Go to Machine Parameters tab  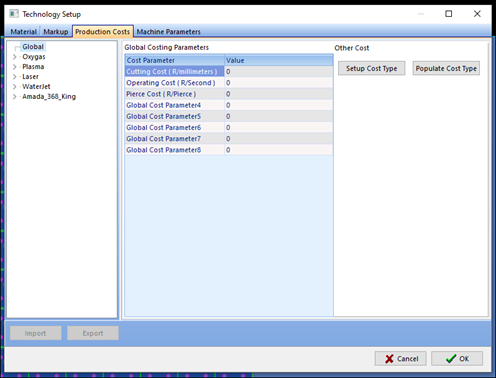[x=169, y=32]
